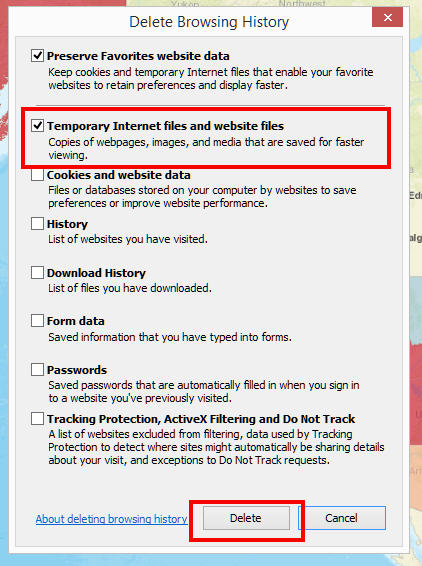This screenshot has width=422, height=566.
Task: Cancel the Delete Browsing History dialog
Action: pyautogui.click(x=341, y=518)
